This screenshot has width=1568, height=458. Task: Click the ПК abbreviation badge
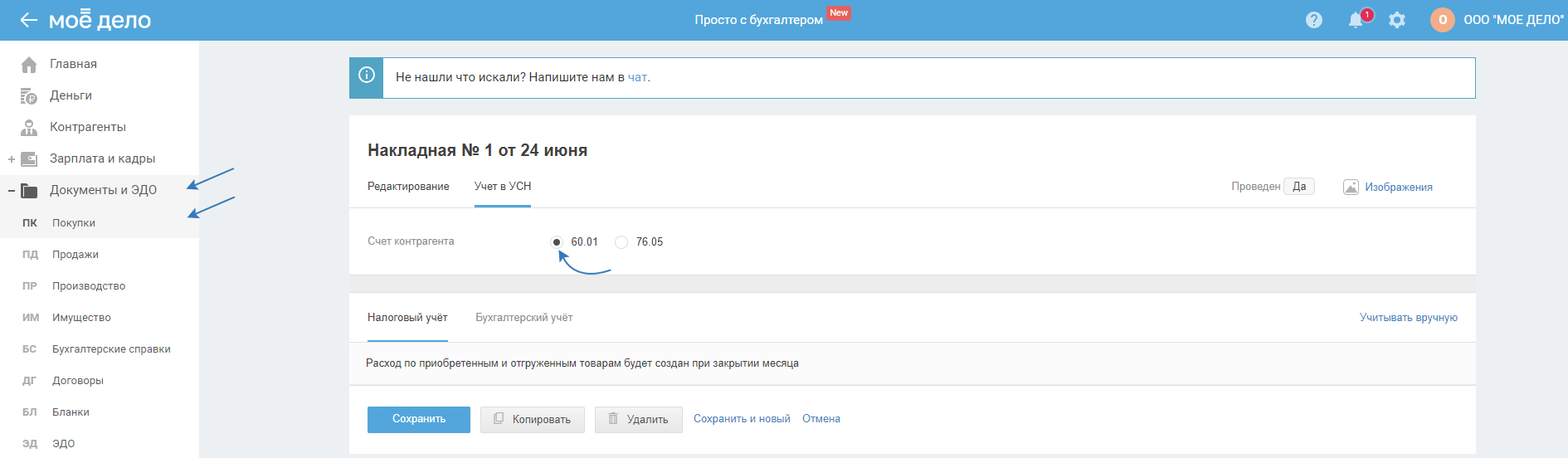click(x=30, y=222)
